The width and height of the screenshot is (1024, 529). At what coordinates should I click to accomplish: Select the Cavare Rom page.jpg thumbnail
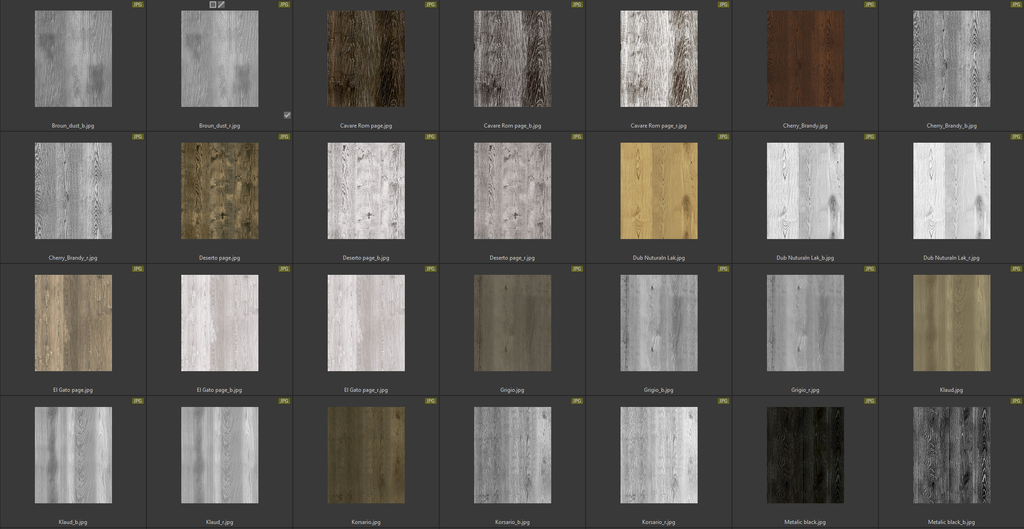click(x=366, y=59)
